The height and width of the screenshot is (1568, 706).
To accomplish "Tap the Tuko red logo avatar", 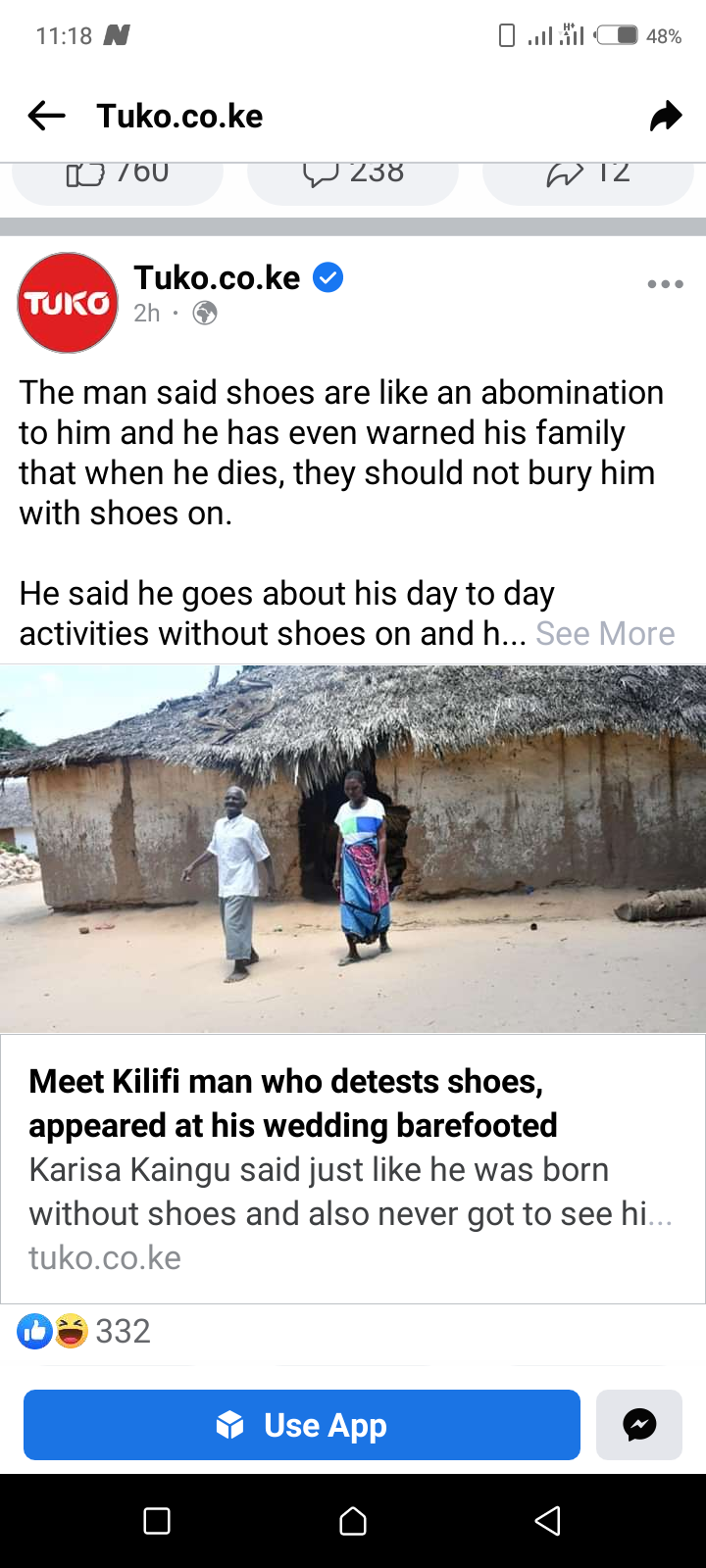I will [x=68, y=303].
